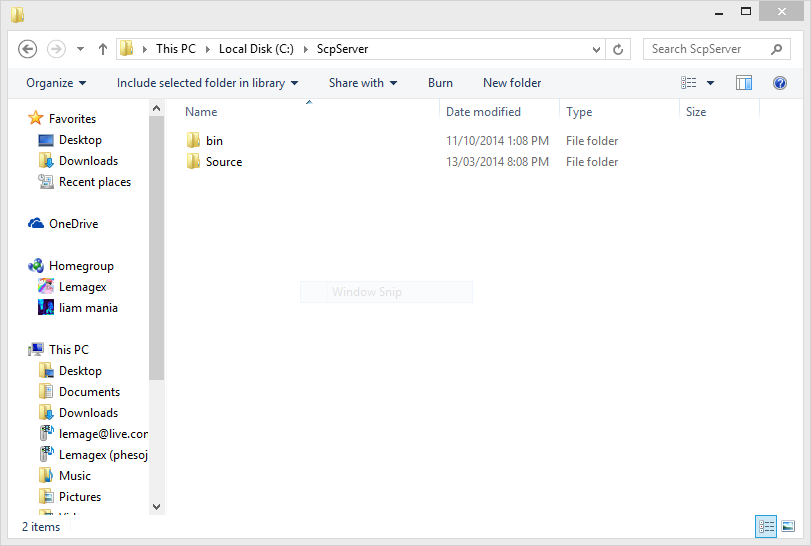The image size is (811, 546).
Task: Open Include selected folder in library menu
Action: click(207, 83)
